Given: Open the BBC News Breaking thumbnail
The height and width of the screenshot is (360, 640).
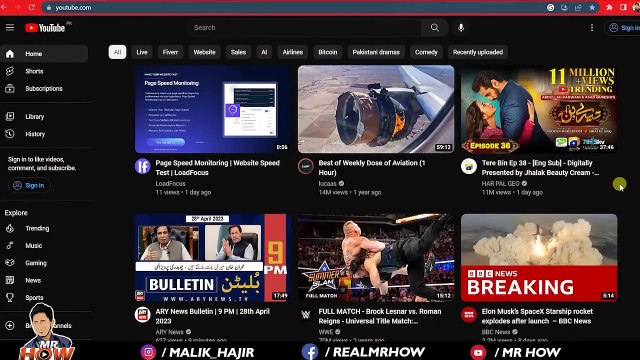Looking at the screenshot, I should pyautogui.click(x=539, y=258).
